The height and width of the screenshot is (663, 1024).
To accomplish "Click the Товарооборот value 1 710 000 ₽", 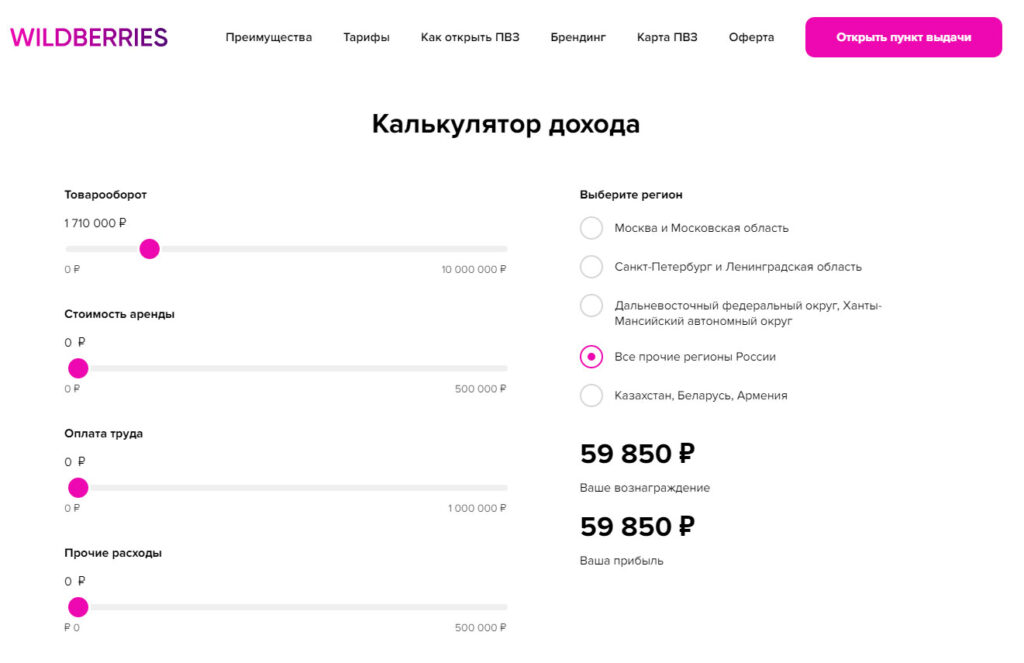I will [96, 223].
